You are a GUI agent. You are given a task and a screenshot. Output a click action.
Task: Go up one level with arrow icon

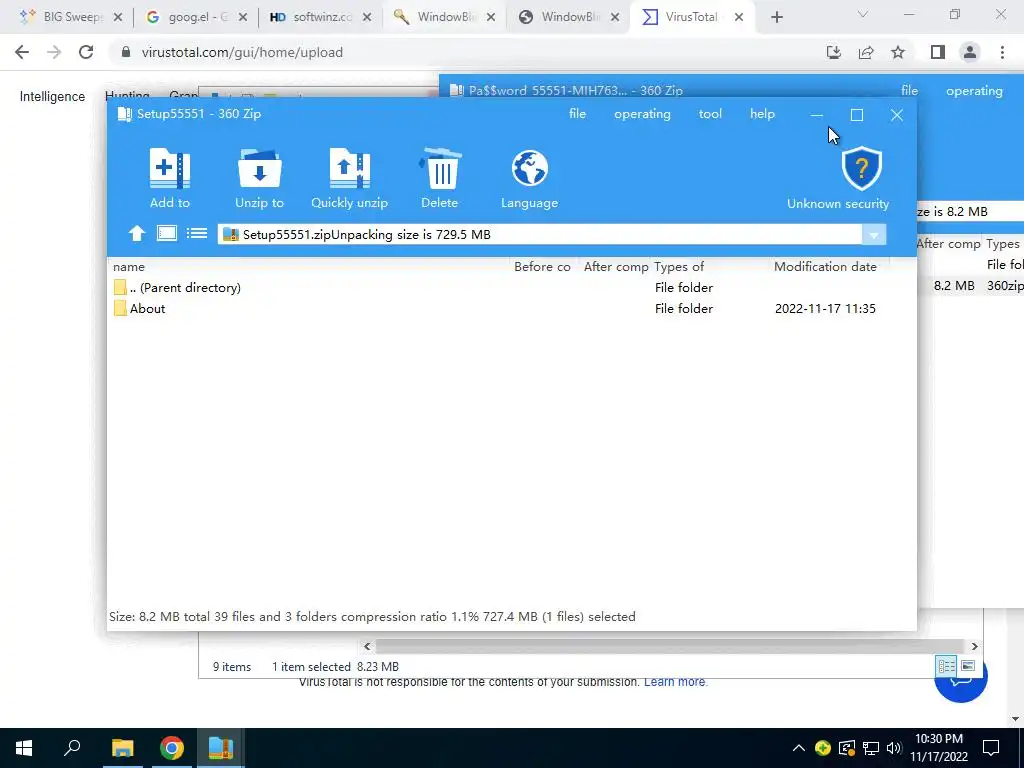click(x=136, y=234)
